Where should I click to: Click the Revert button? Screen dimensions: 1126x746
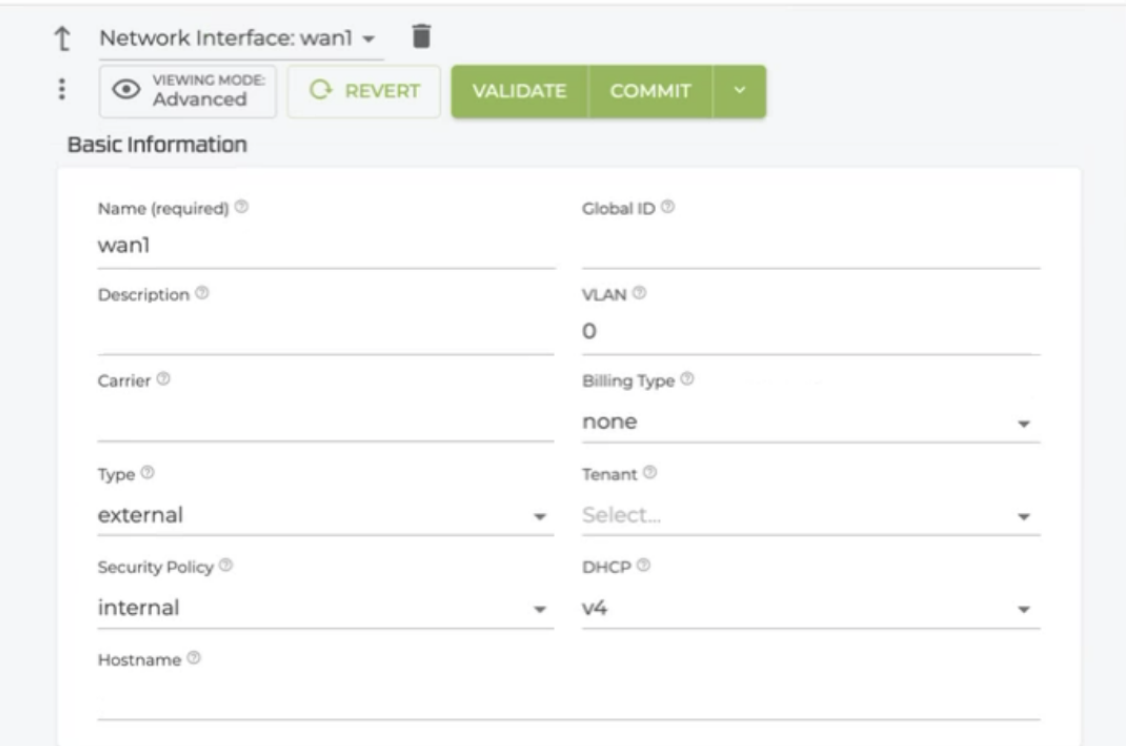(x=364, y=91)
